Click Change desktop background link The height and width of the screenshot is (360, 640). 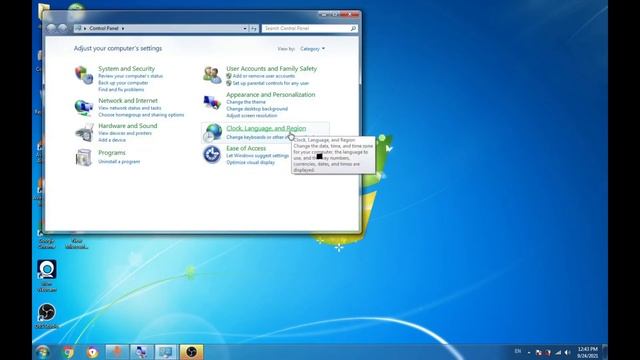pos(257,109)
